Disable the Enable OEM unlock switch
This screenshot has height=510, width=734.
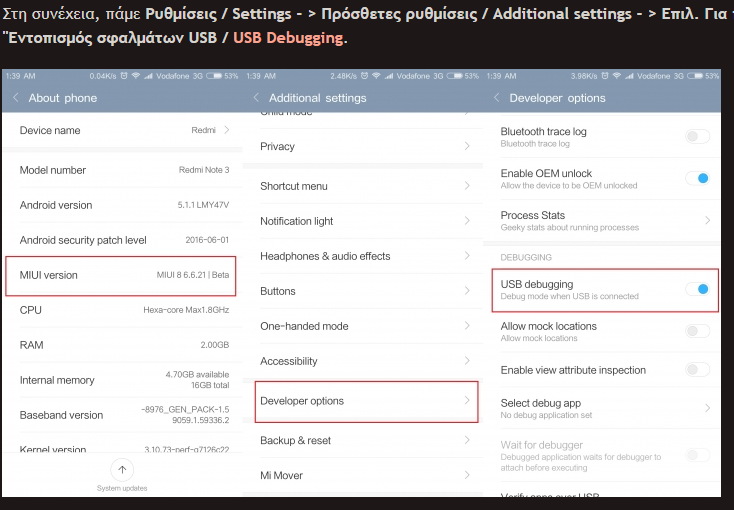pyautogui.click(x=698, y=178)
